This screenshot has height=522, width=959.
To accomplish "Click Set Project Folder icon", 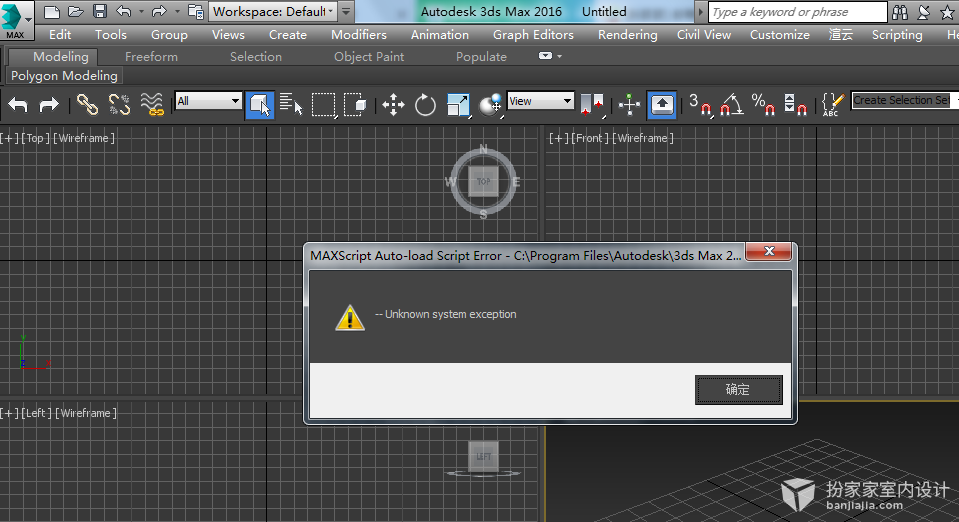I will pyautogui.click(x=196, y=11).
